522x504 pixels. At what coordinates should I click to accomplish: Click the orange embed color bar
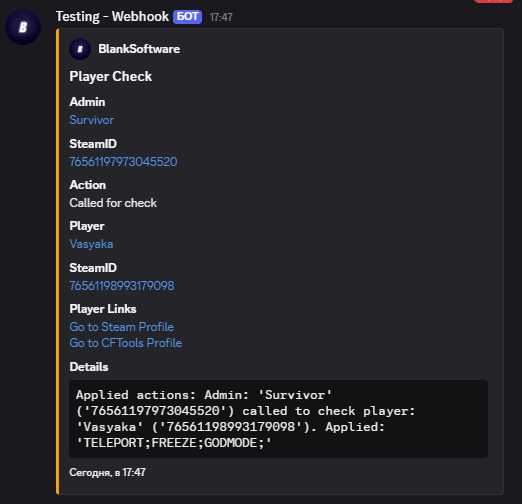pyautogui.click(x=58, y=261)
